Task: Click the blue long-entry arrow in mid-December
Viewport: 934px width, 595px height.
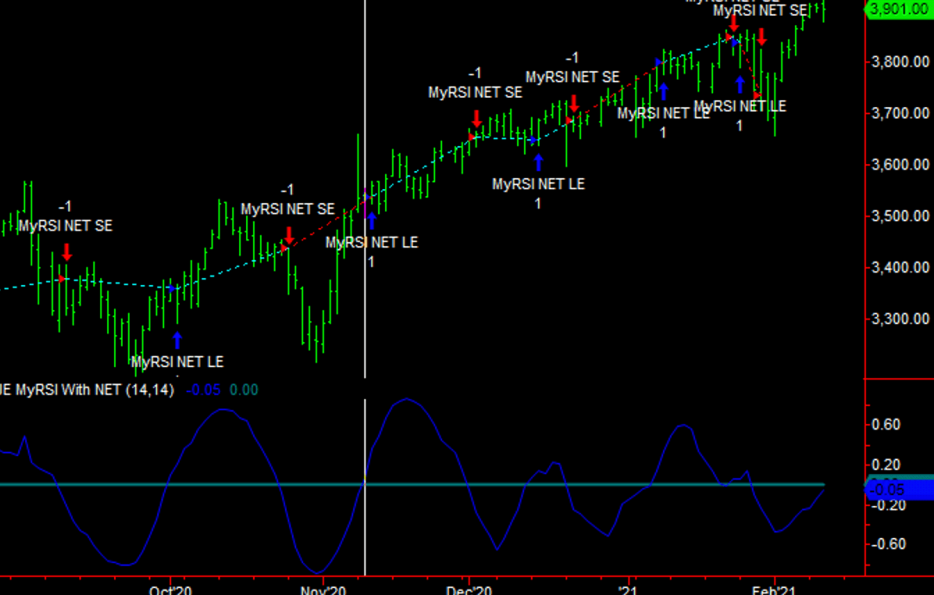Action: [538, 162]
